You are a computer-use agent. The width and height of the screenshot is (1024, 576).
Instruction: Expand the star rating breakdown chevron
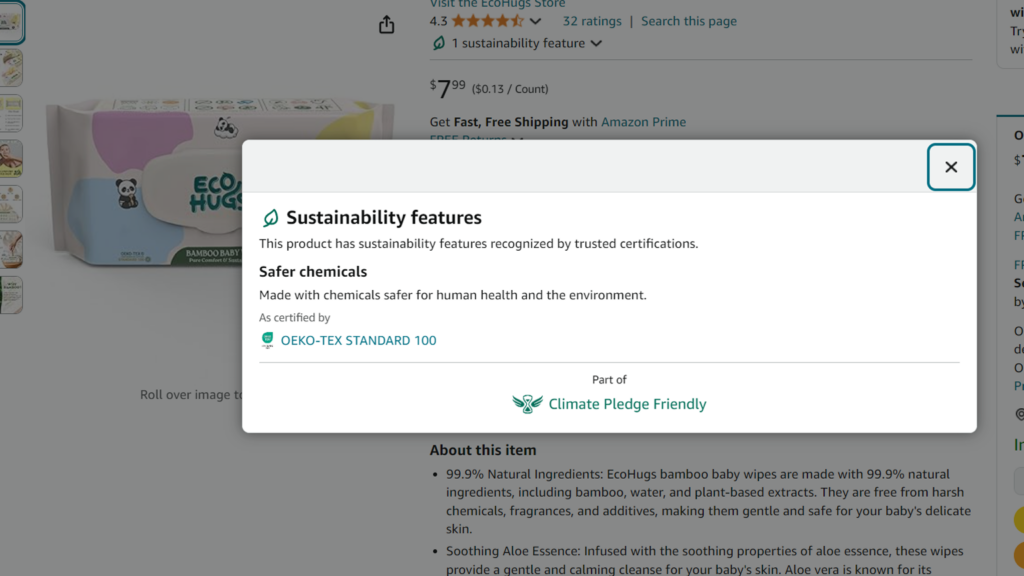coord(534,20)
